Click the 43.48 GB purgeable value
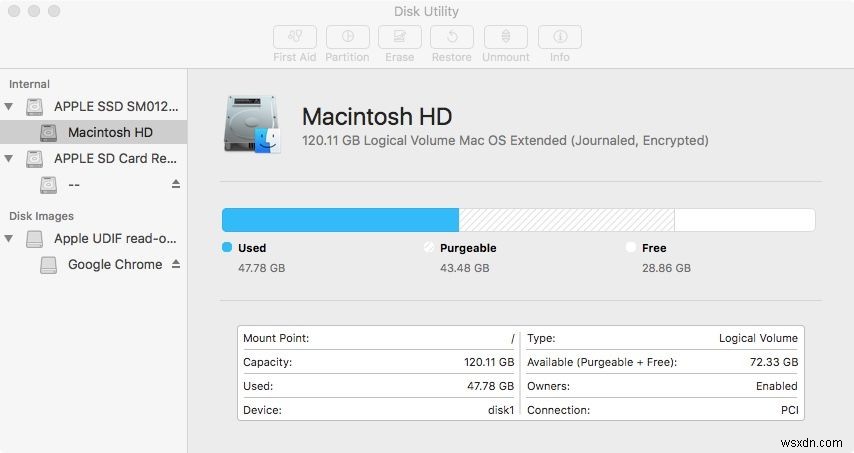This screenshot has height=453, width=854. pos(465,268)
